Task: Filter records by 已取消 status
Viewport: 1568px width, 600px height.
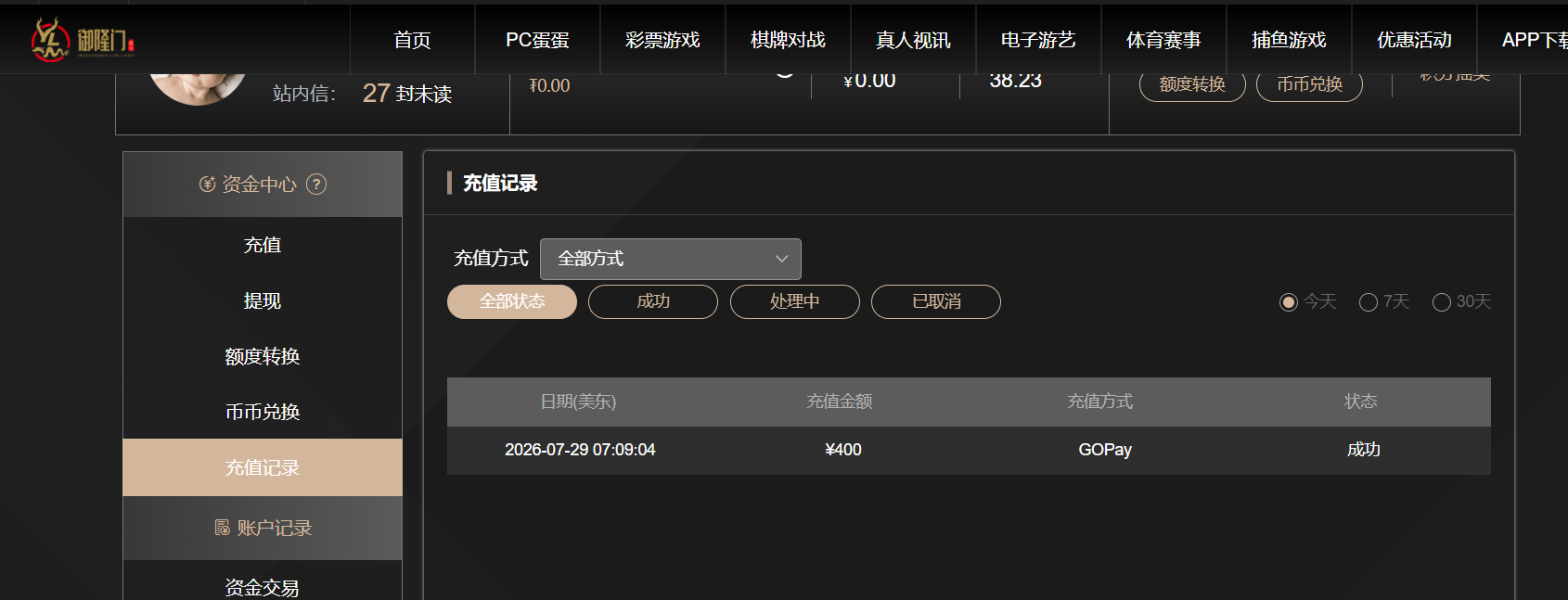Action: 936,301
